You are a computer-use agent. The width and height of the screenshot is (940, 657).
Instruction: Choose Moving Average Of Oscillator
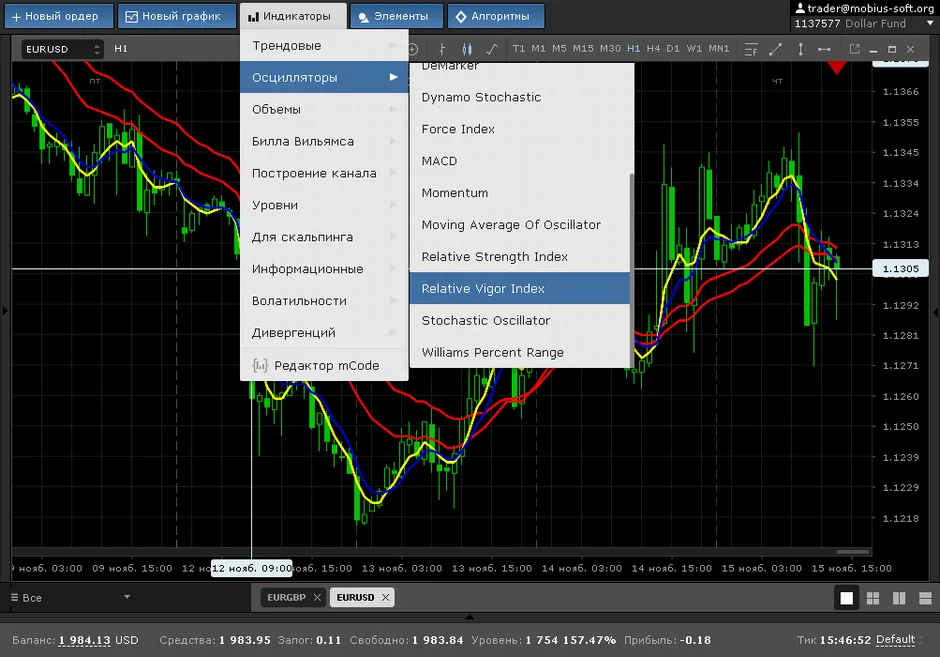pyautogui.click(x=520, y=225)
